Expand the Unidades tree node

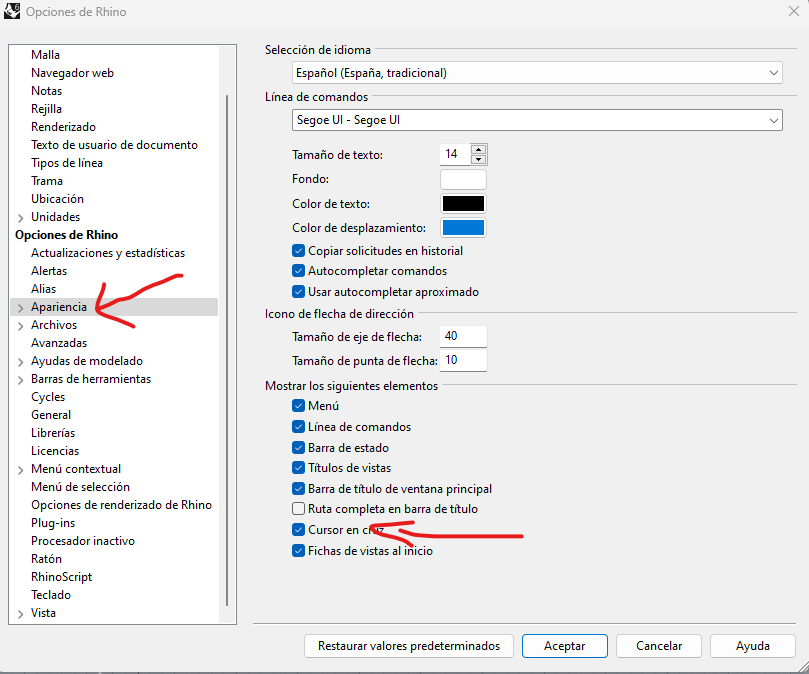click(21, 218)
